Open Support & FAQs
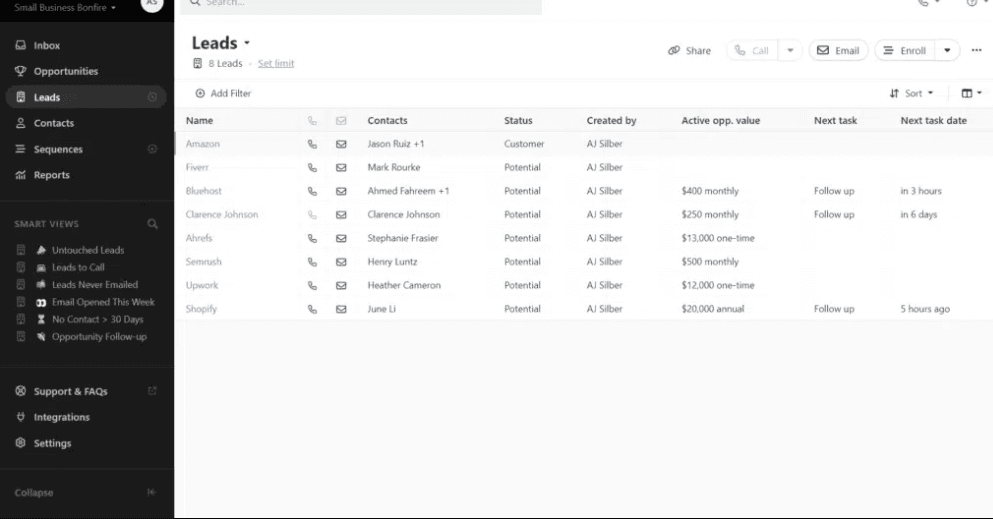993x519 pixels. [70, 391]
